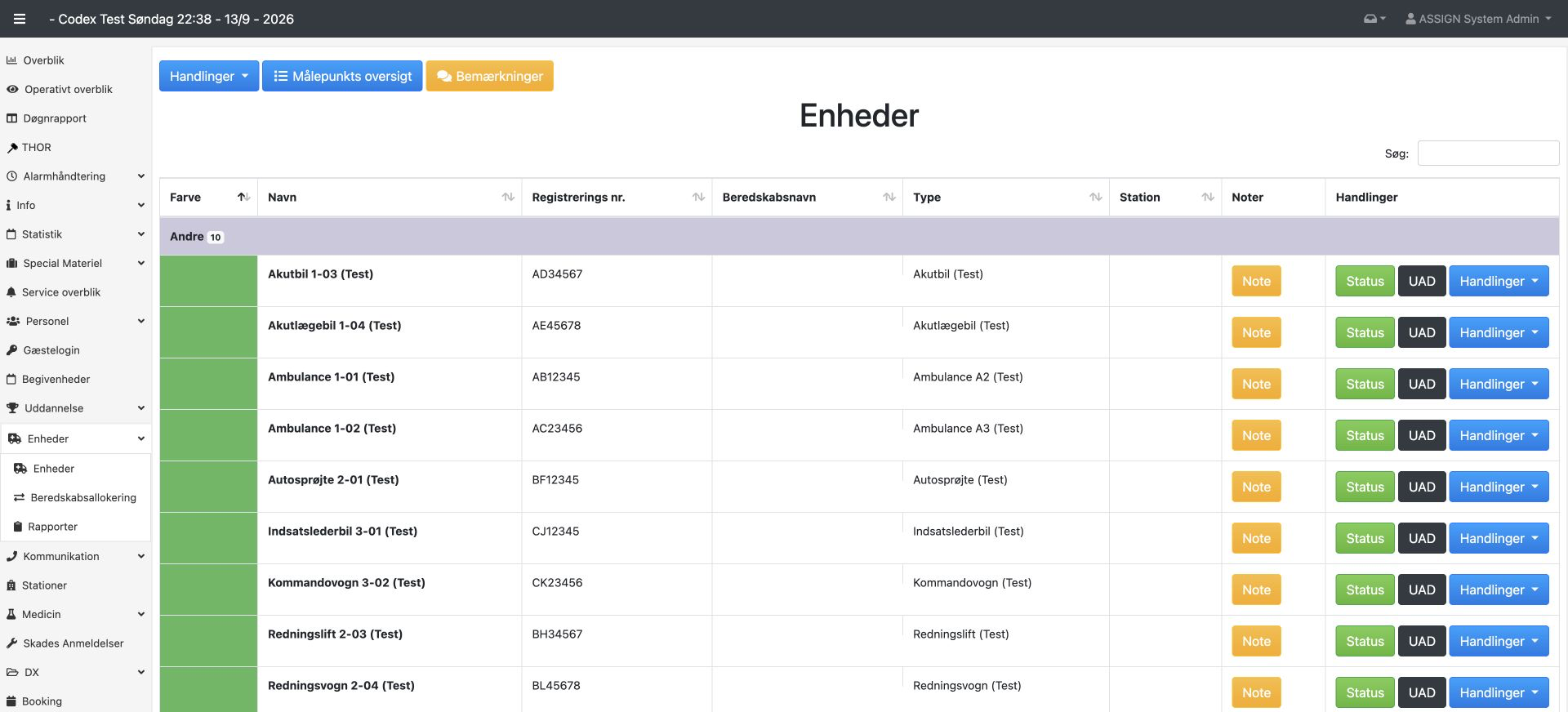Expand the Personel sidebar section
This screenshot has width=1568, height=712.
(x=75, y=322)
